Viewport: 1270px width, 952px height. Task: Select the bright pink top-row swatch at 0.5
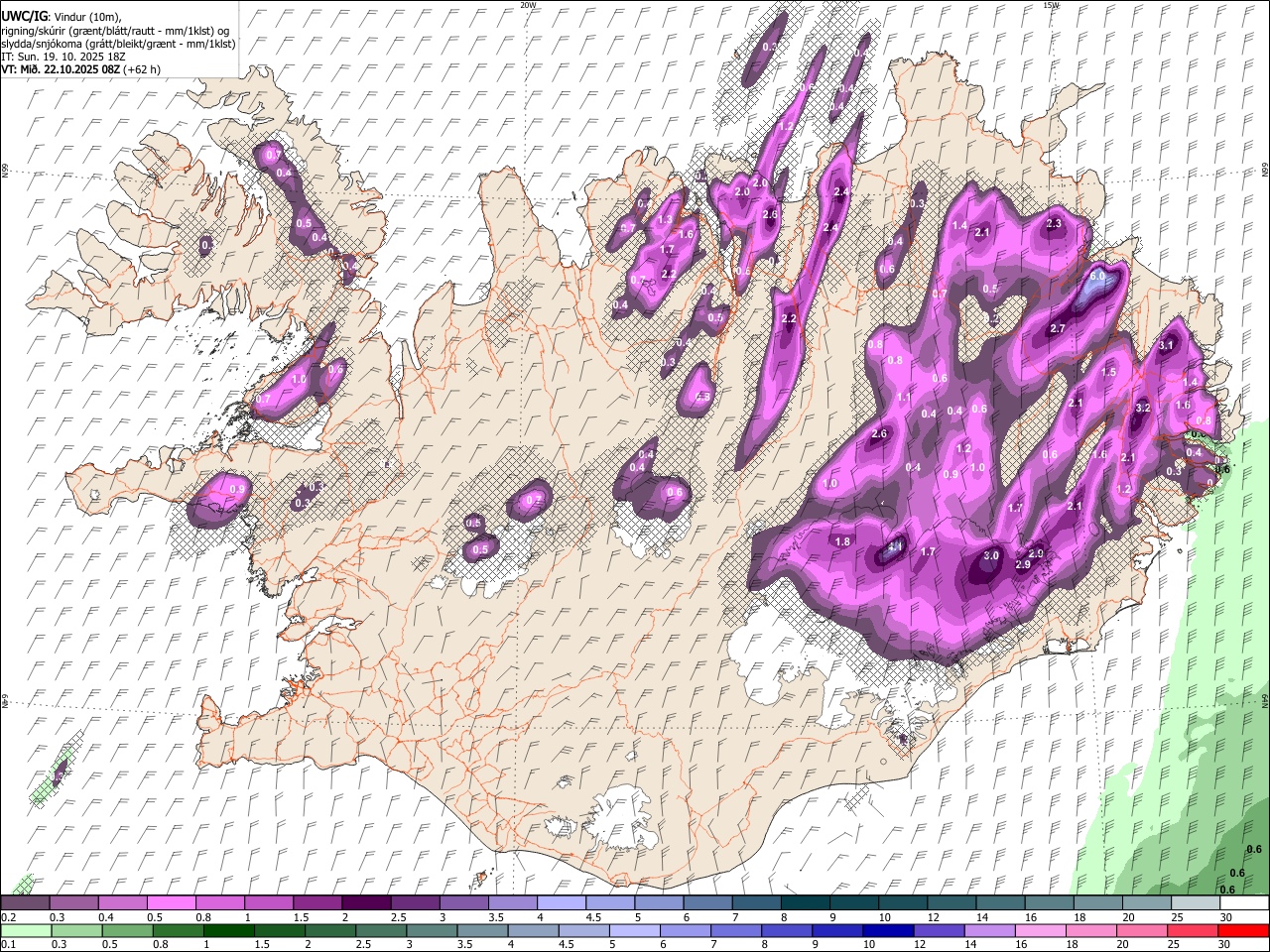point(171,902)
